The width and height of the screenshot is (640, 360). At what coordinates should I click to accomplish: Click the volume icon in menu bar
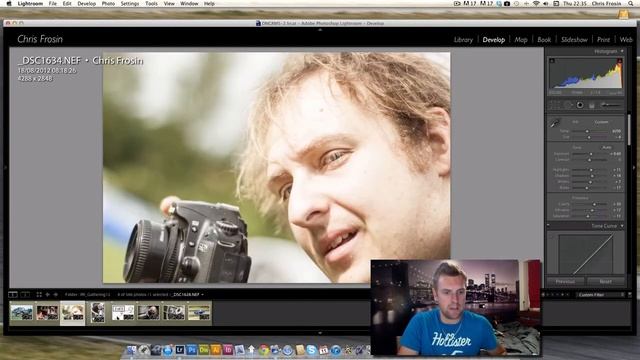coord(546,3)
